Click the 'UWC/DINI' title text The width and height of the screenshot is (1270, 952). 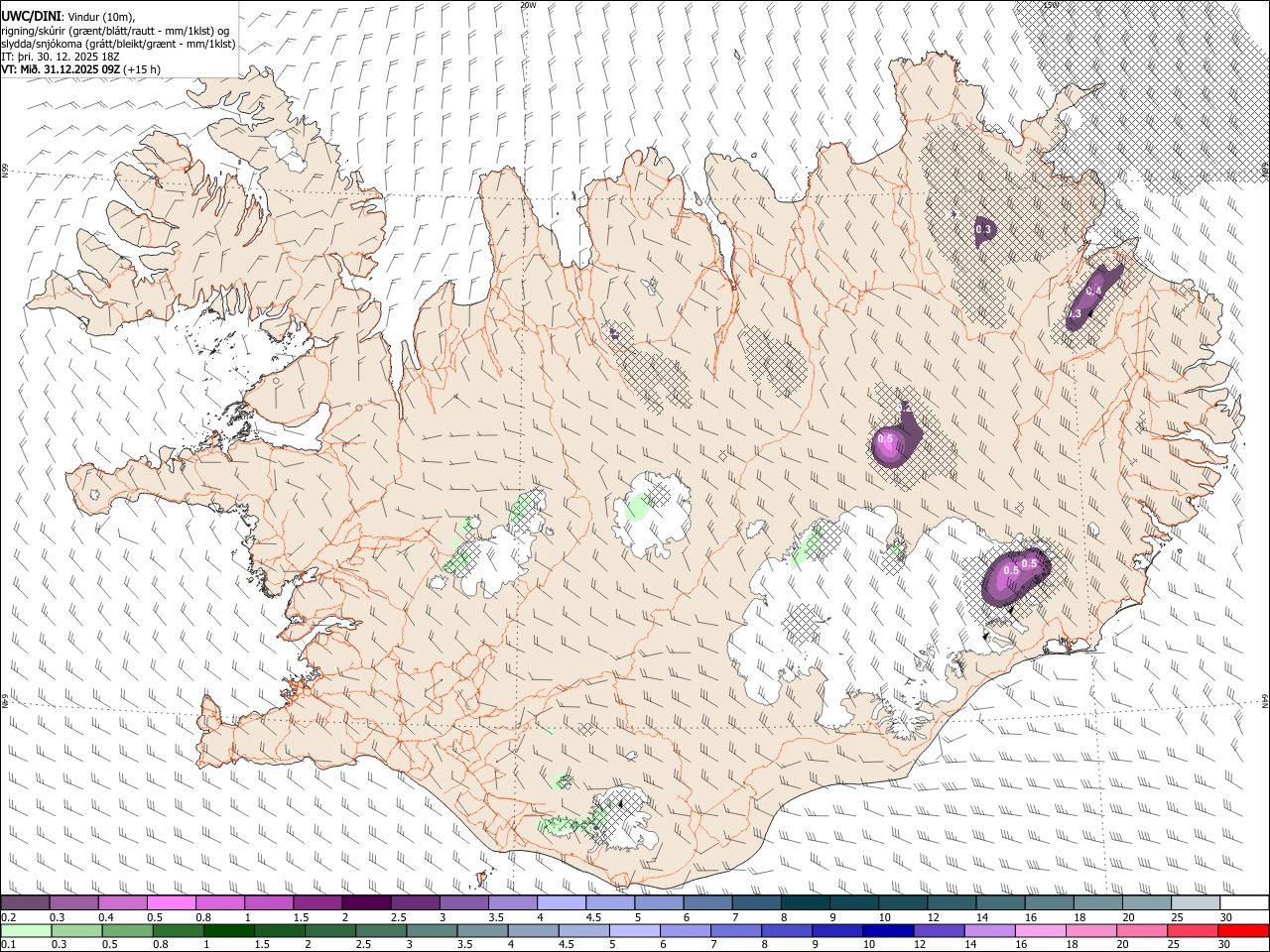pyautogui.click(x=31, y=17)
